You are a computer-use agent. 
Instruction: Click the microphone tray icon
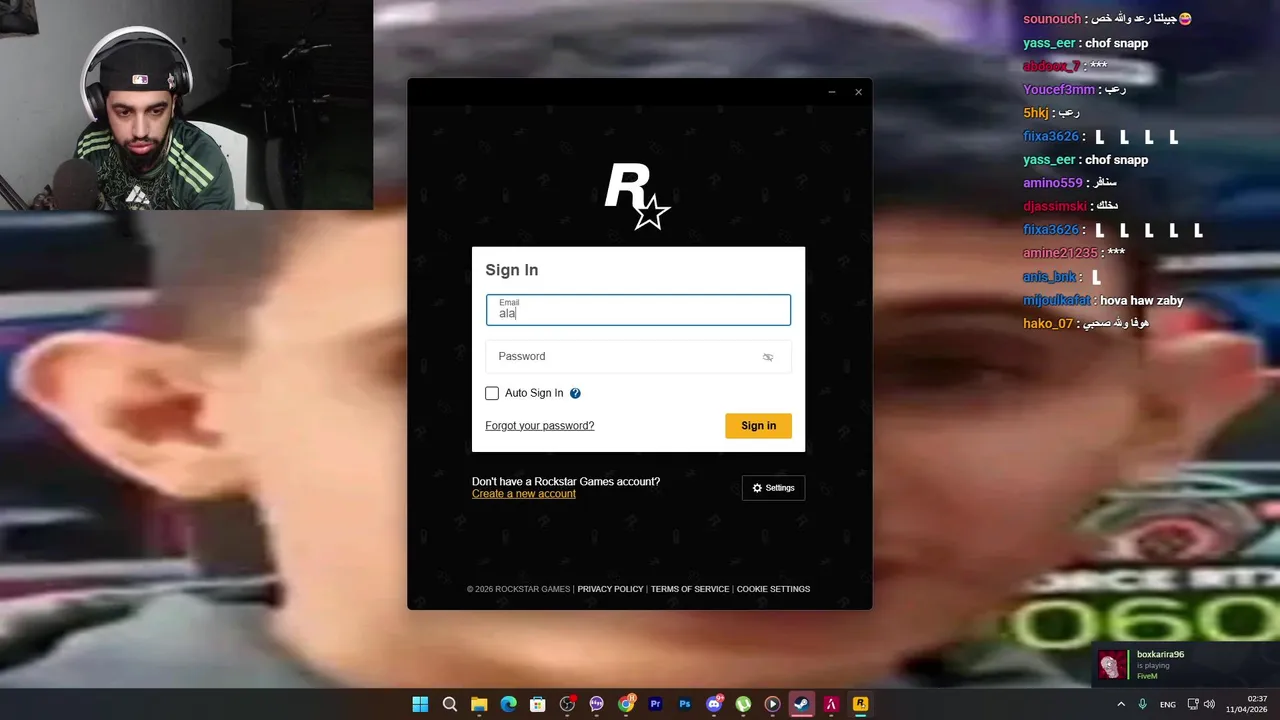click(1143, 704)
